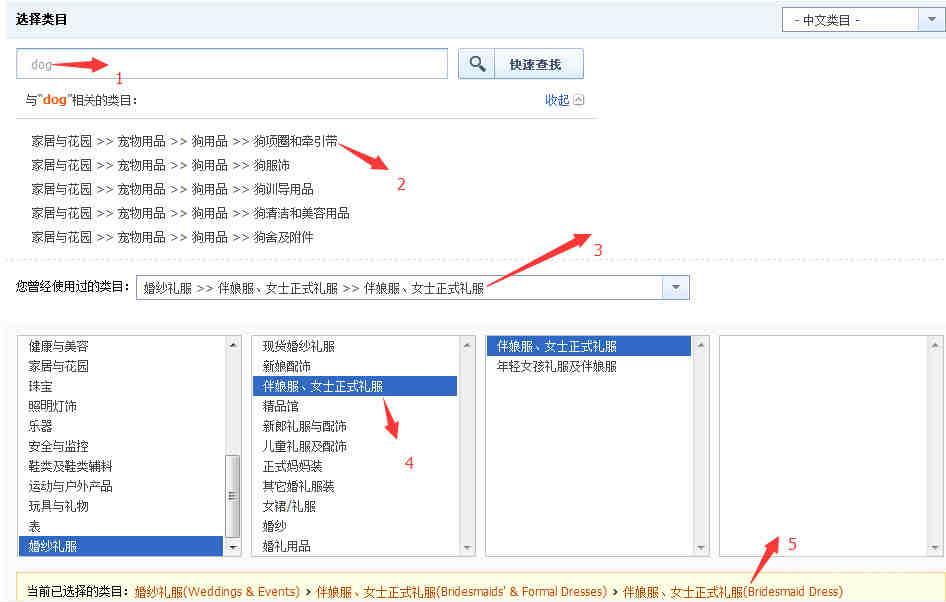Focus the category search input field
Viewport: 946px width, 602px height.
pyautogui.click(x=232, y=64)
